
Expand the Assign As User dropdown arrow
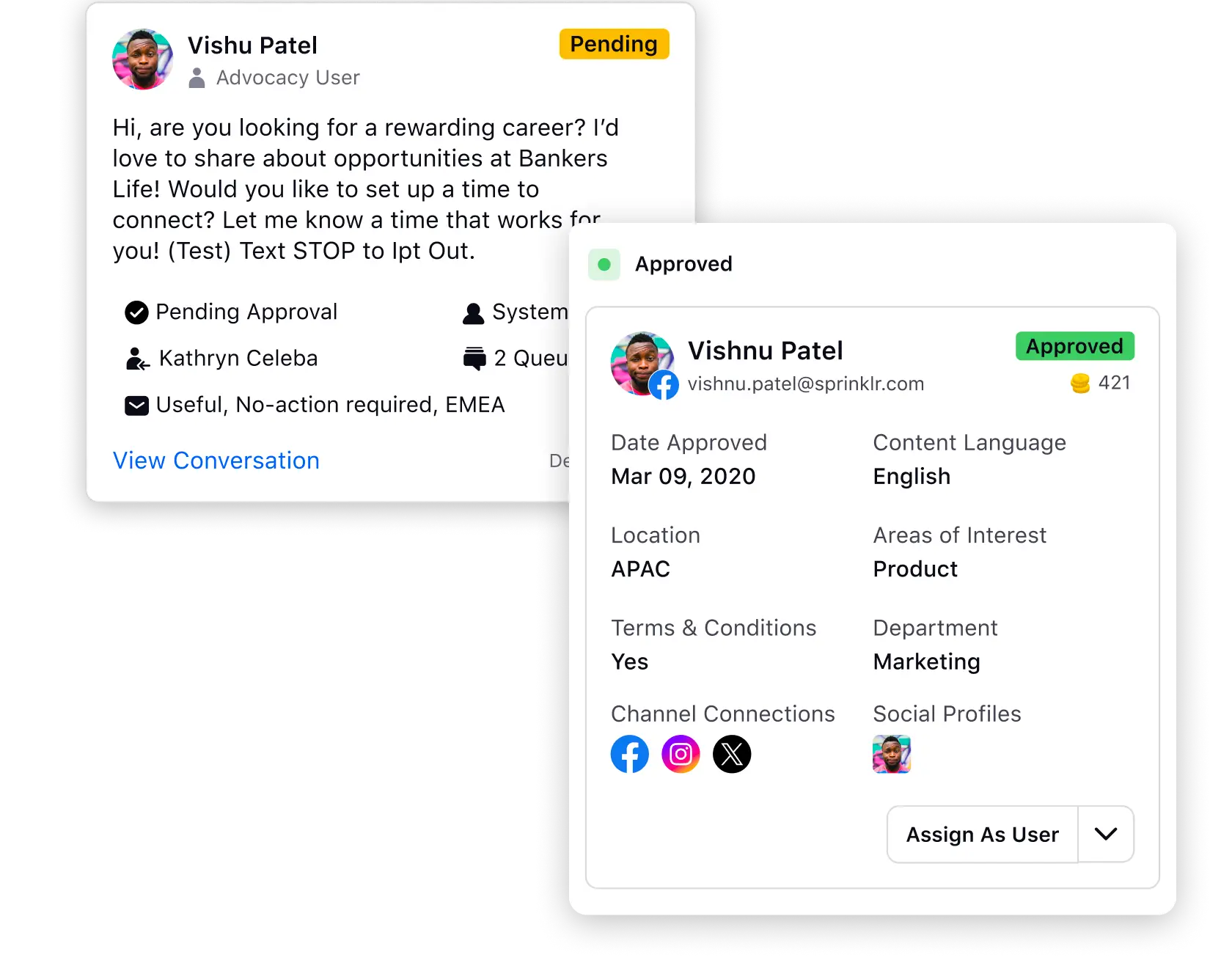1106,834
